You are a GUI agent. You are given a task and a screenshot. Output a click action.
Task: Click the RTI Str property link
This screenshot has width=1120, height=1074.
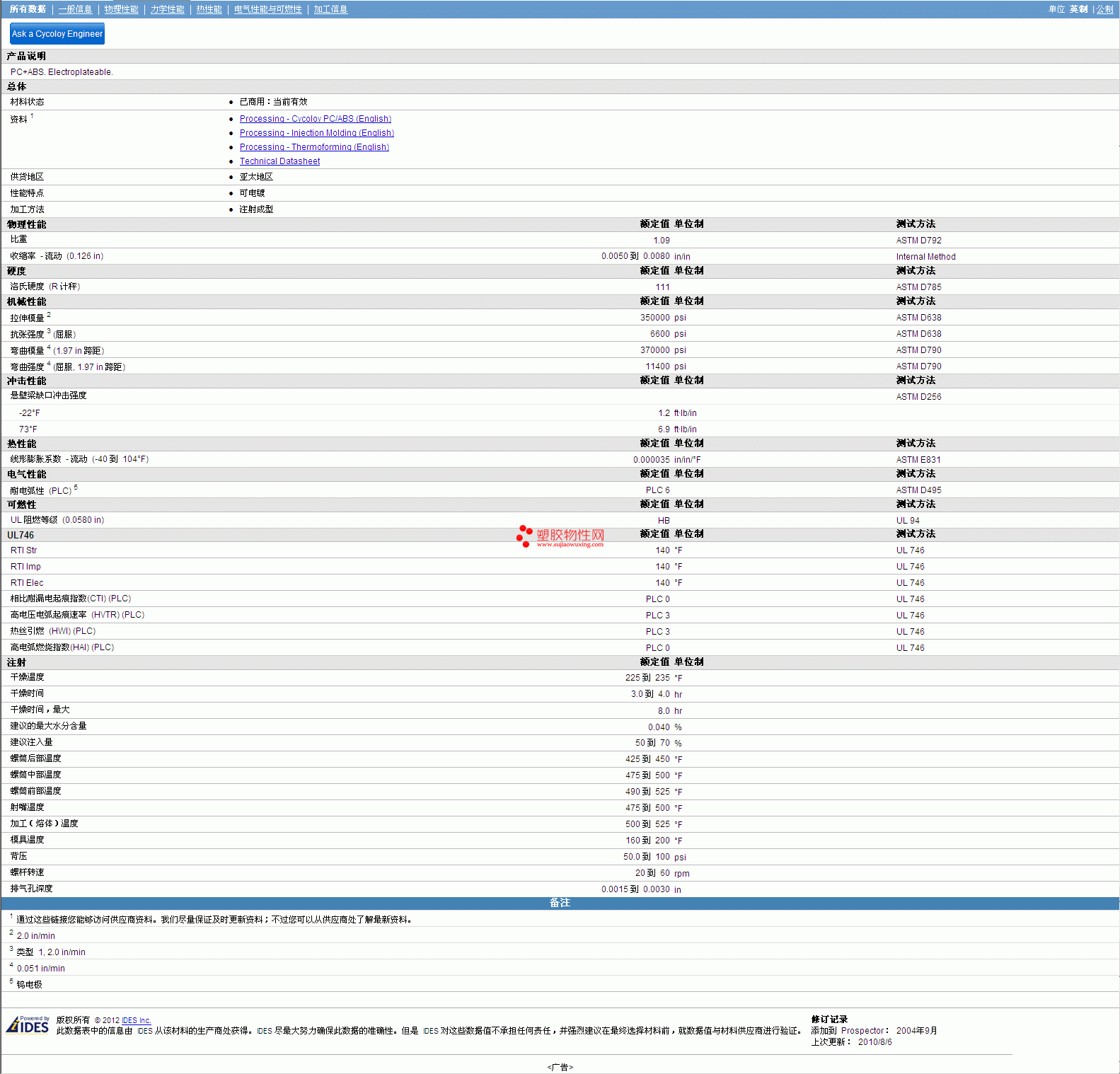click(23, 550)
